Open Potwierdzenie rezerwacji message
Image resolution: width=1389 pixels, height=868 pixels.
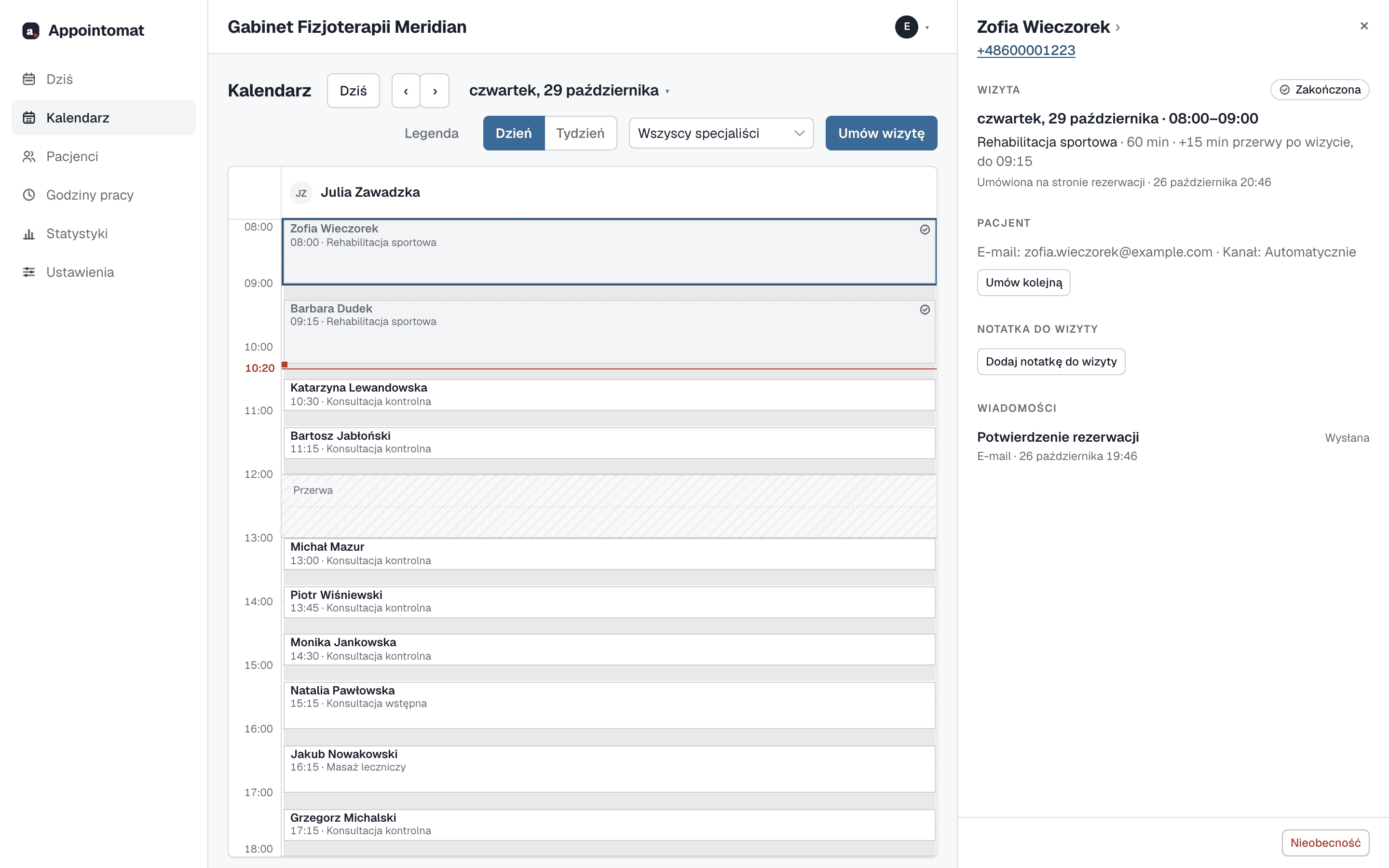1172,446
